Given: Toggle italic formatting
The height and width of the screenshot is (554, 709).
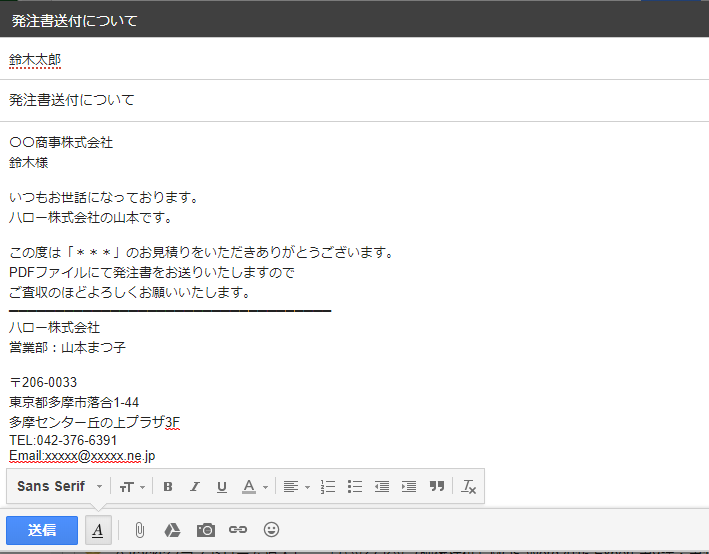Looking at the screenshot, I should point(195,487).
